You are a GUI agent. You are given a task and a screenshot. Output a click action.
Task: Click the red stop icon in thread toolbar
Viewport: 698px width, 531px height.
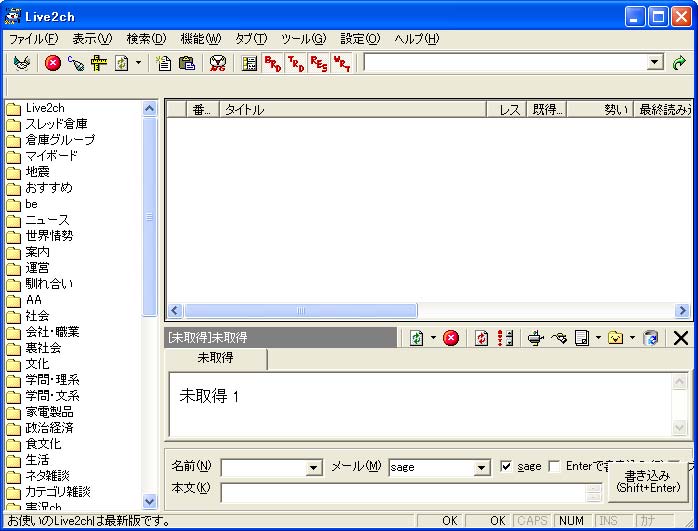click(451, 338)
